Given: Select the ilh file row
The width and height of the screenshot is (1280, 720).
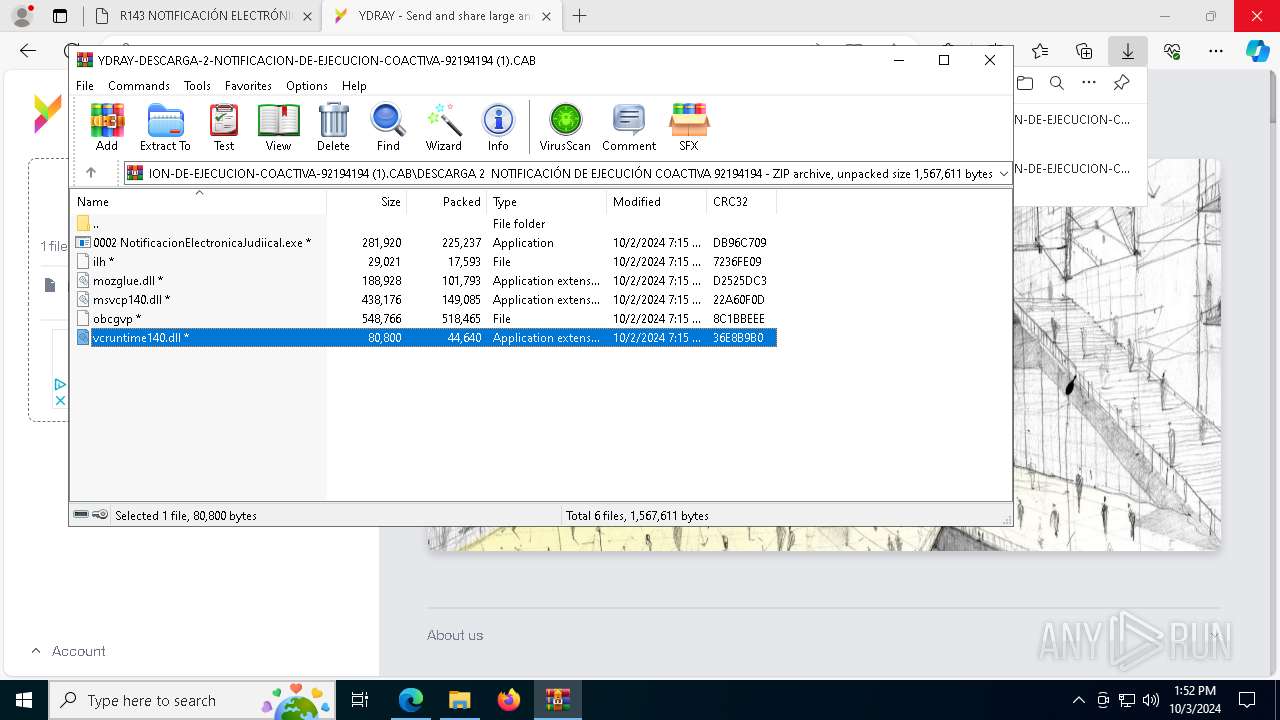Looking at the screenshot, I should tap(424, 262).
